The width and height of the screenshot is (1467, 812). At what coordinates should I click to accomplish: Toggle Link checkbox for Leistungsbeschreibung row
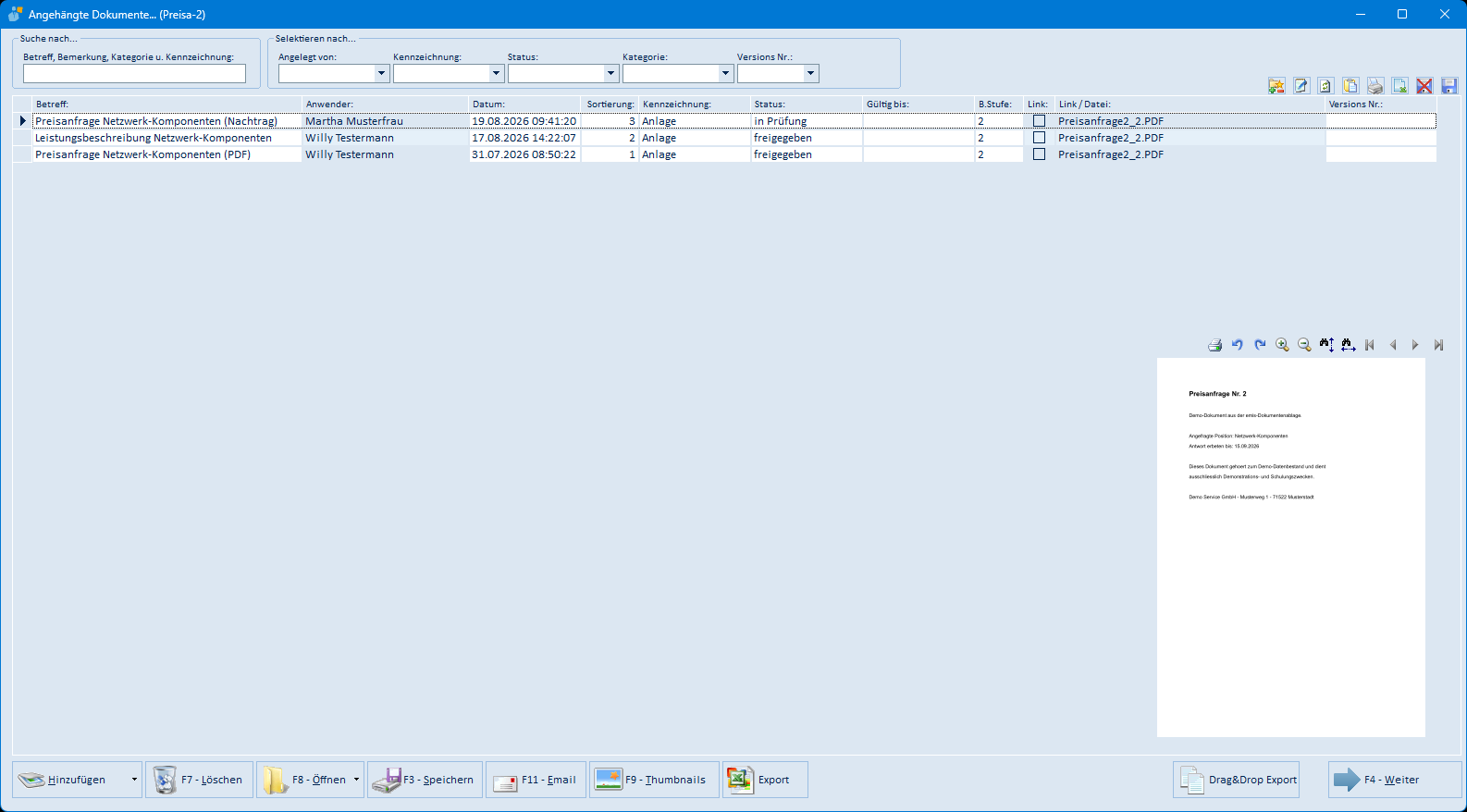click(1039, 138)
